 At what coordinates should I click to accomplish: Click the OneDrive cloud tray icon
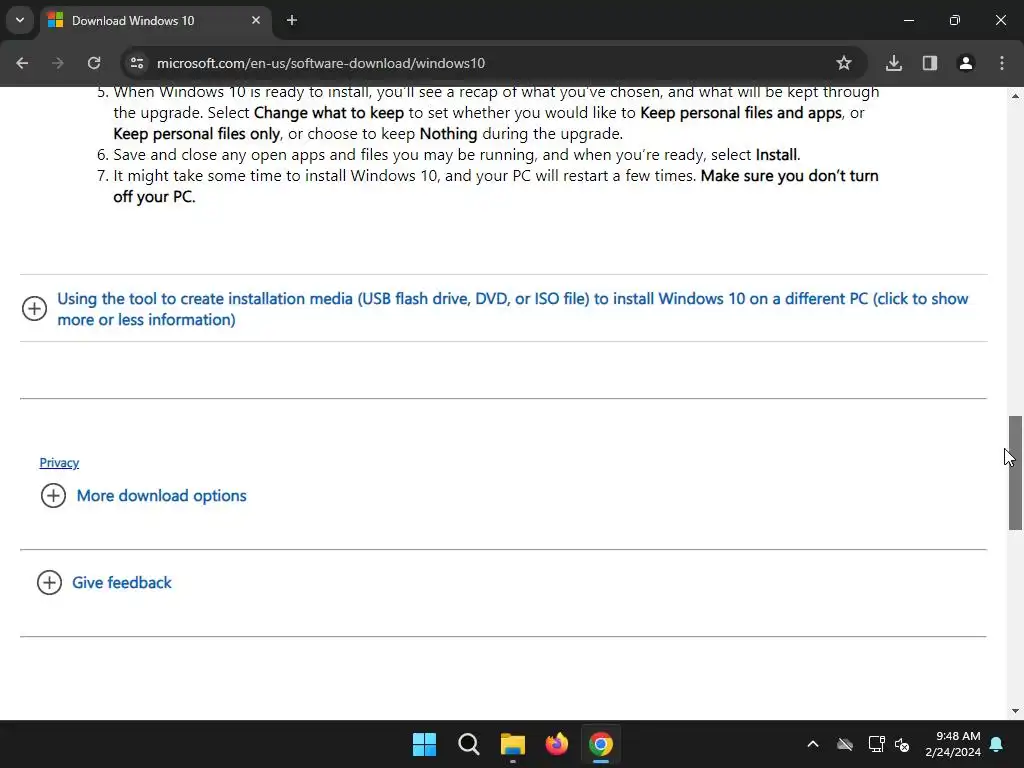845,744
